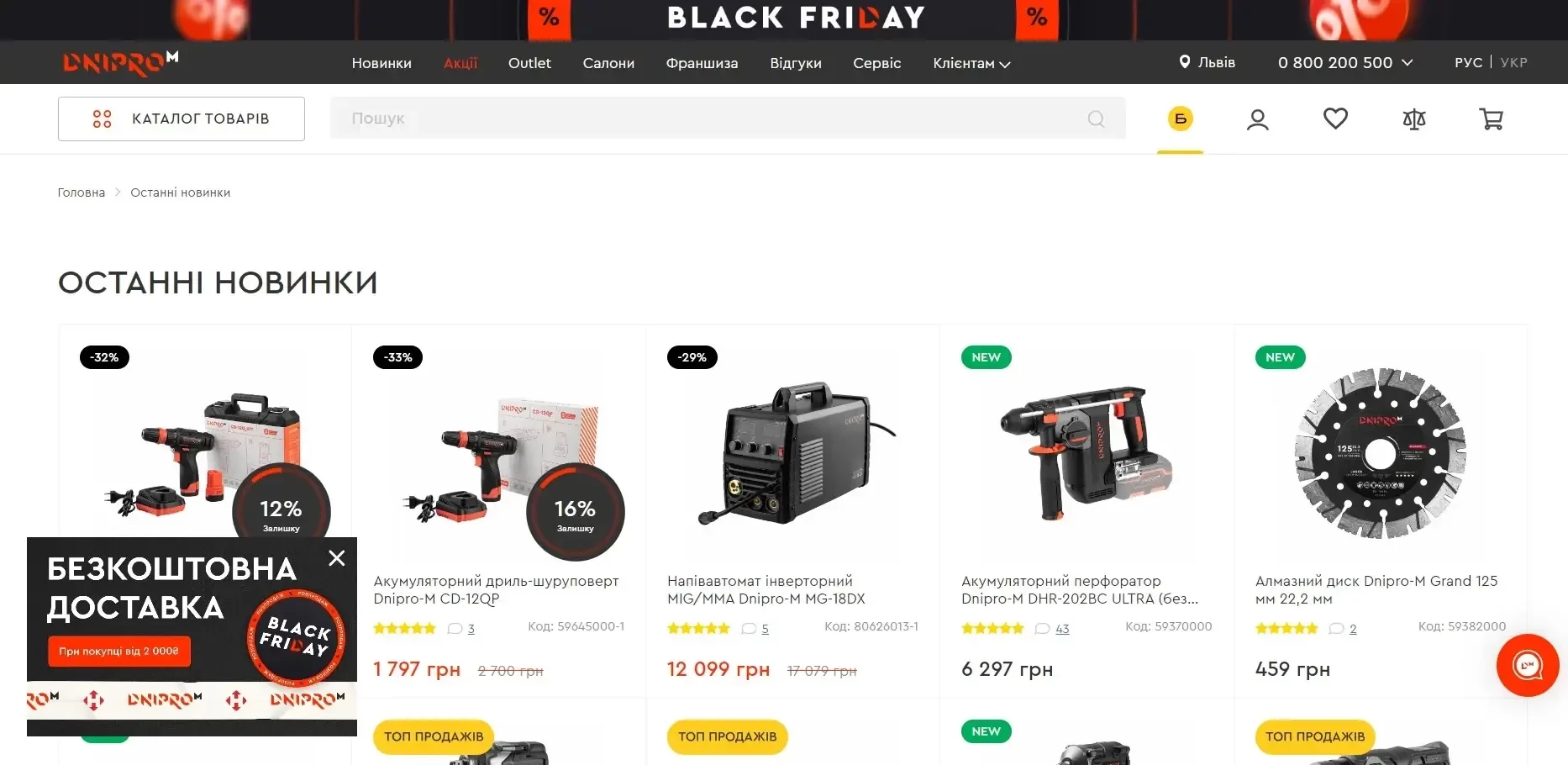Image resolution: width=1568 pixels, height=765 pixels.
Task: Click the Dnipro-M logo
Action: coord(120,62)
